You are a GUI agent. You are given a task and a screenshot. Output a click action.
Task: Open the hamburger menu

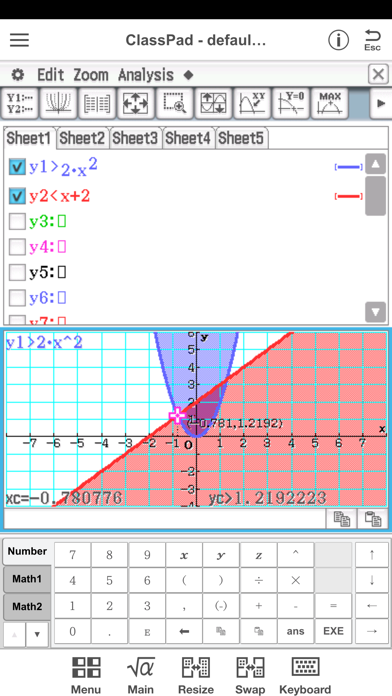pos(20,40)
